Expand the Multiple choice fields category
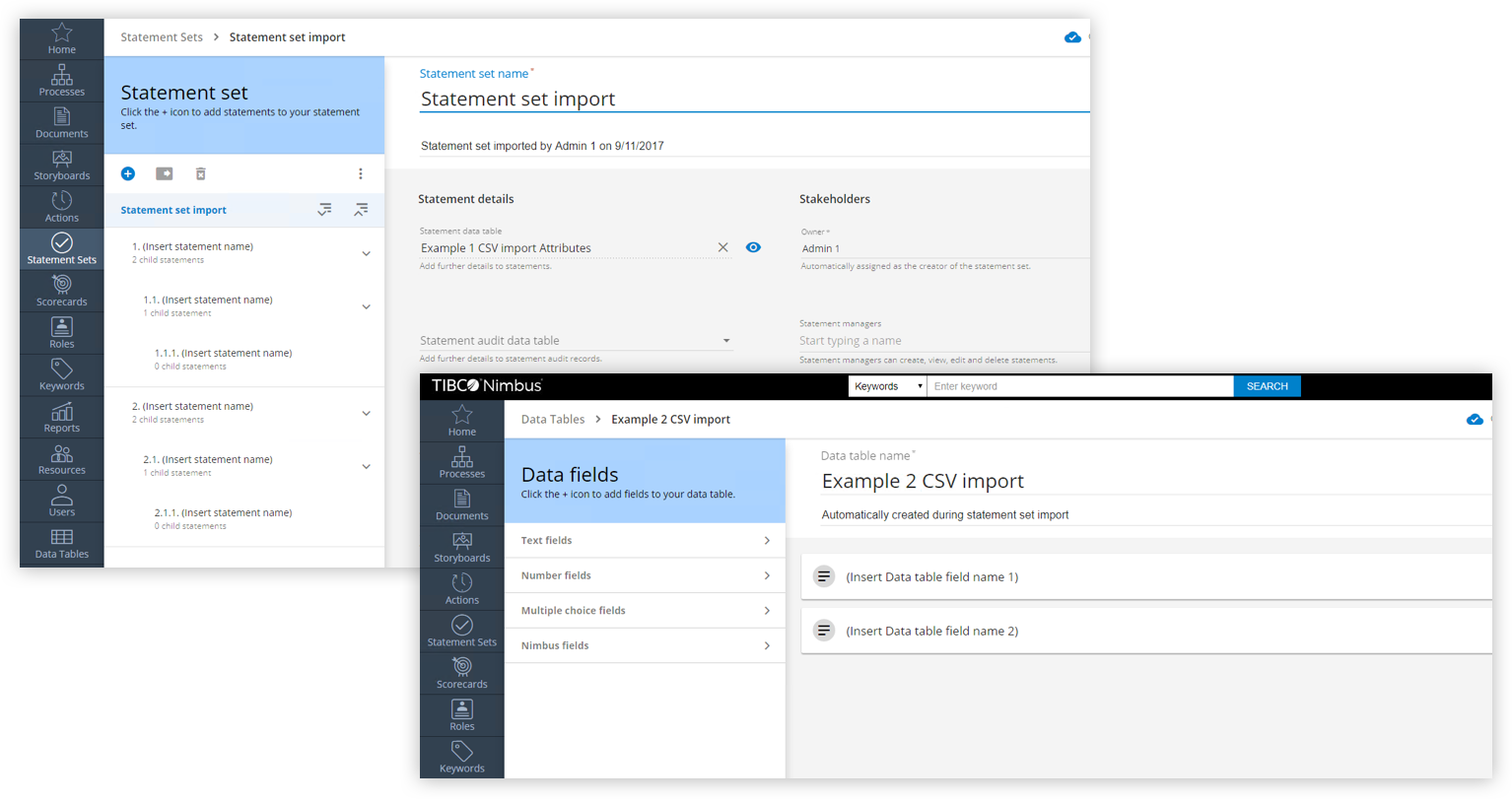Screen dimensions: 1512x804 645,611
